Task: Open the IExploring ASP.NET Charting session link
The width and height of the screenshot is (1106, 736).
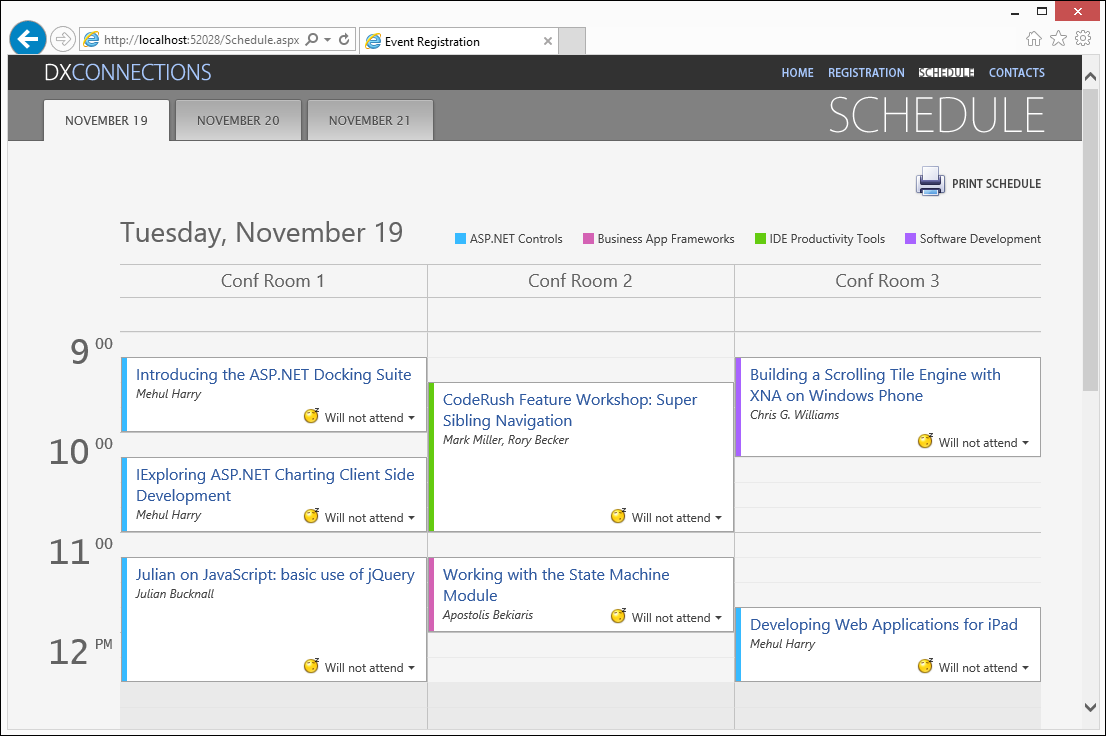Action: (x=275, y=485)
